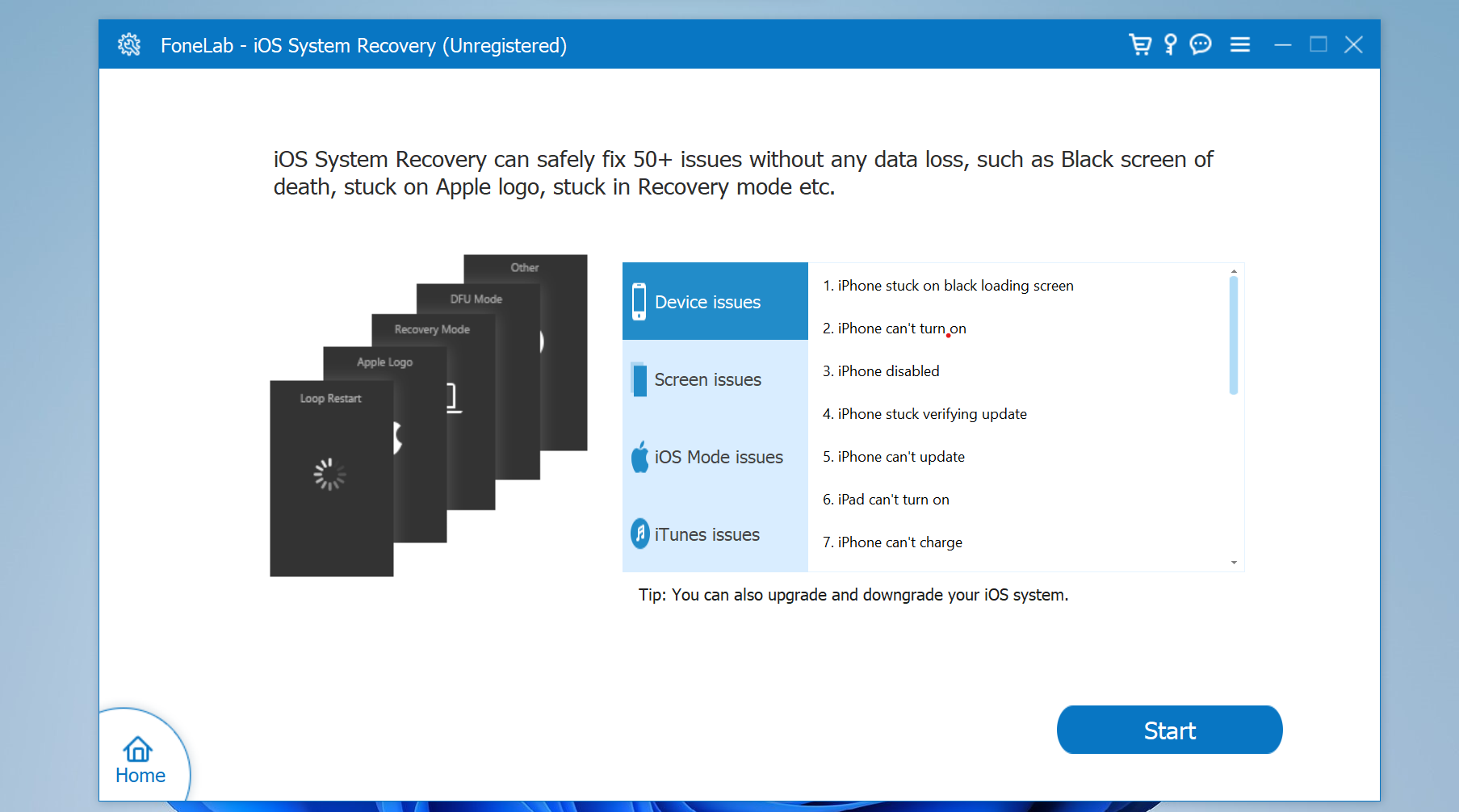Click the screen icon beside Screen issues

pos(639,379)
